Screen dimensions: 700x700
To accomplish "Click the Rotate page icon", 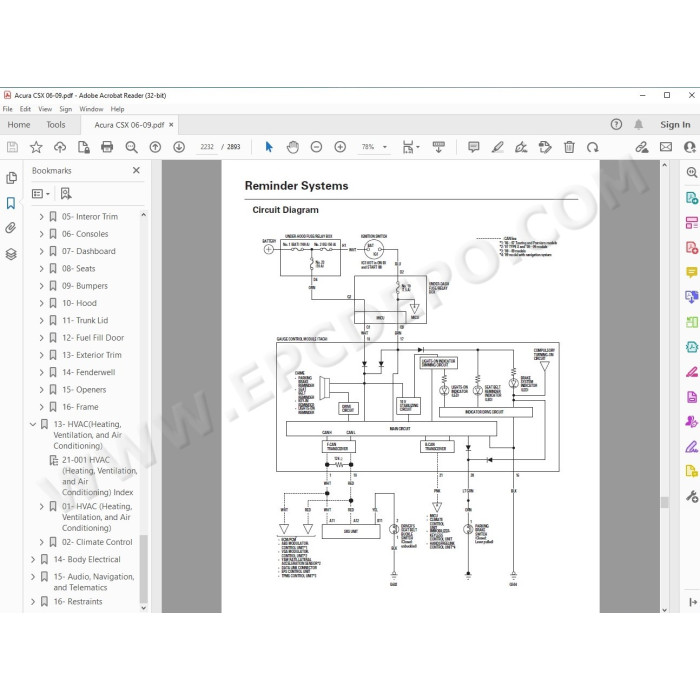I will click(x=592, y=147).
